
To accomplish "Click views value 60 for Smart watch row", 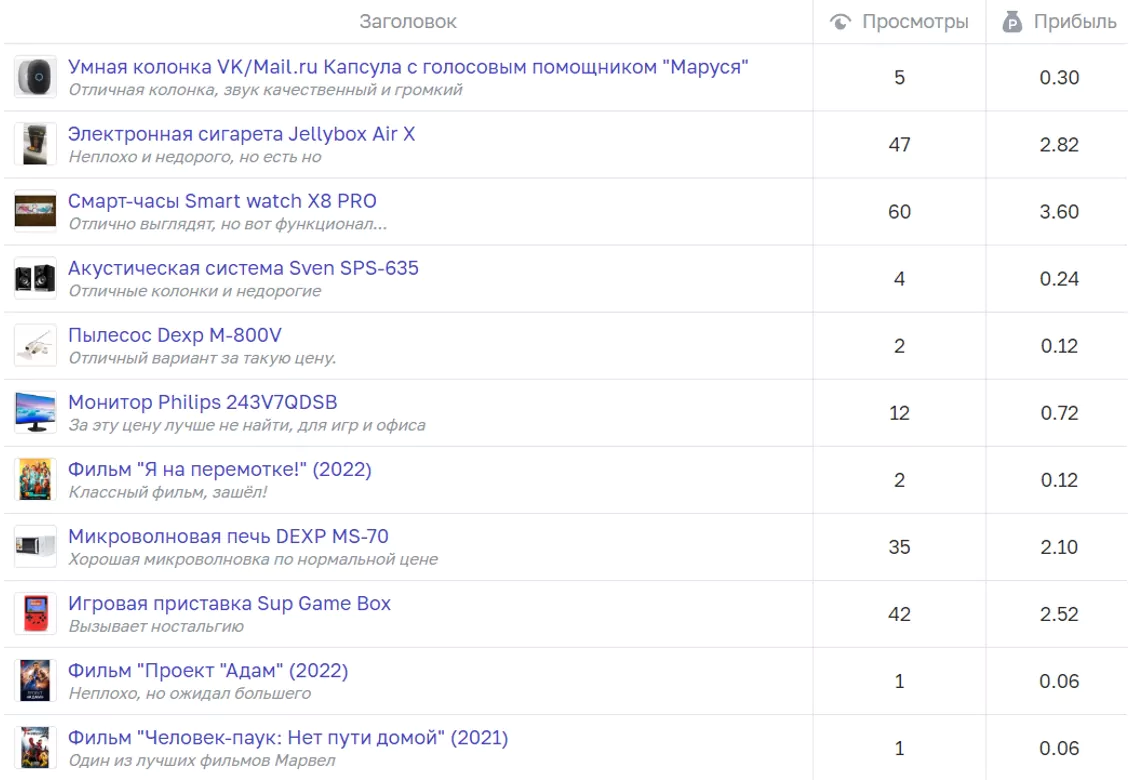I will click(899, 211).
